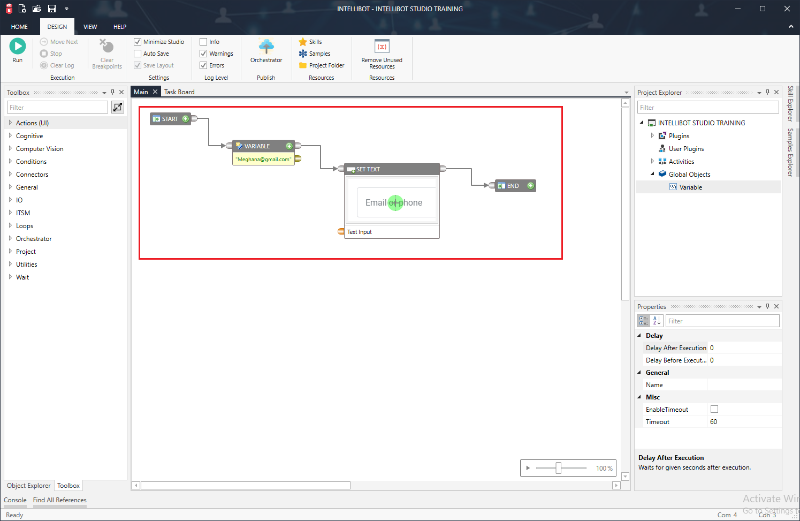This screenshot has height=521, width=800.
Task: Enable the Info log level checkbox
Action: [x=203, y=42]
